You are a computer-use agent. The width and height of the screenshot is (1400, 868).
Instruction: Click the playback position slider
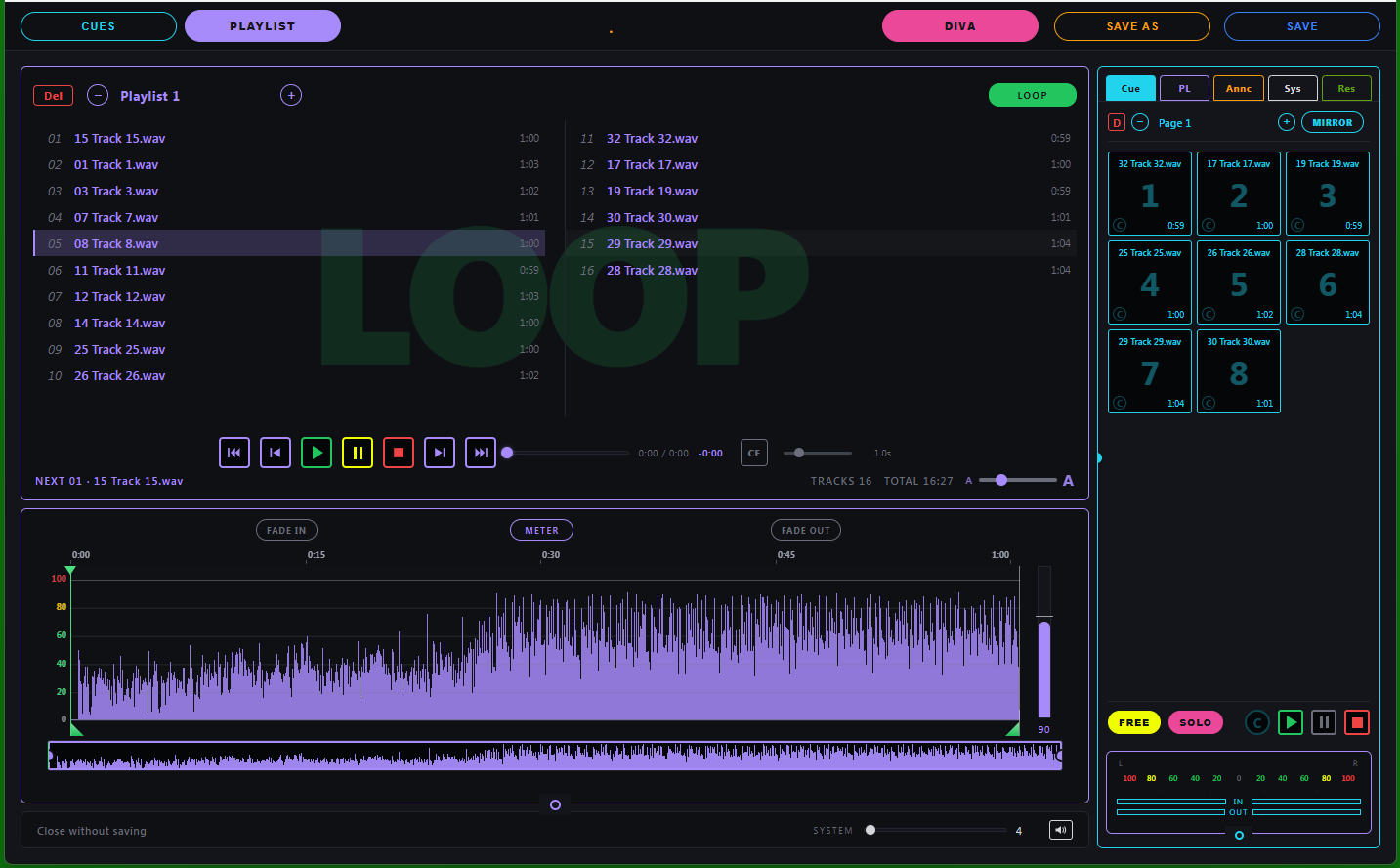(565, 453)
